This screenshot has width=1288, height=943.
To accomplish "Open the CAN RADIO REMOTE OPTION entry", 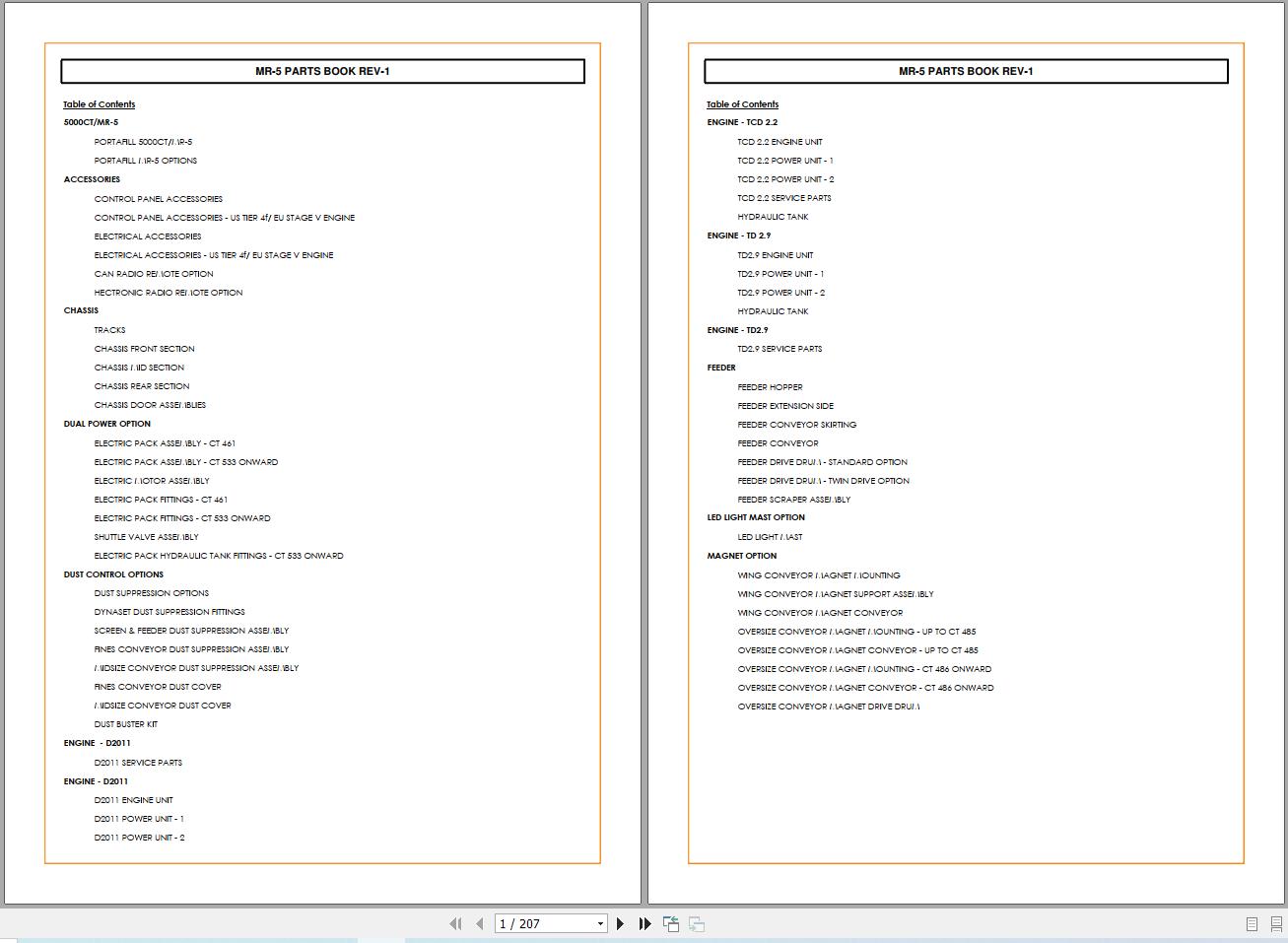I will click(x=154, y=274).
